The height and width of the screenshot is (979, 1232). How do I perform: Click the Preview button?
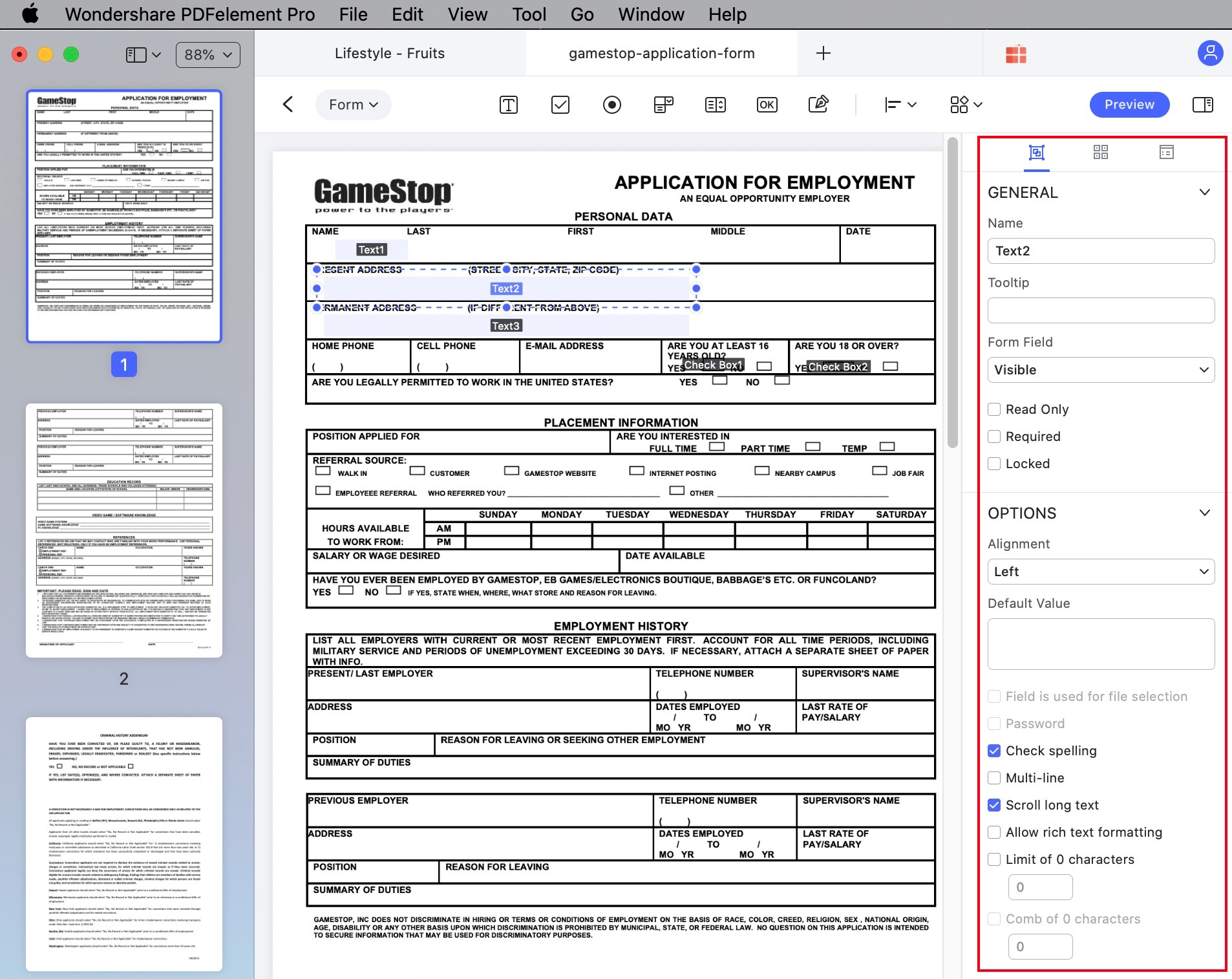pyautogui.click(x=1129, y=105)
